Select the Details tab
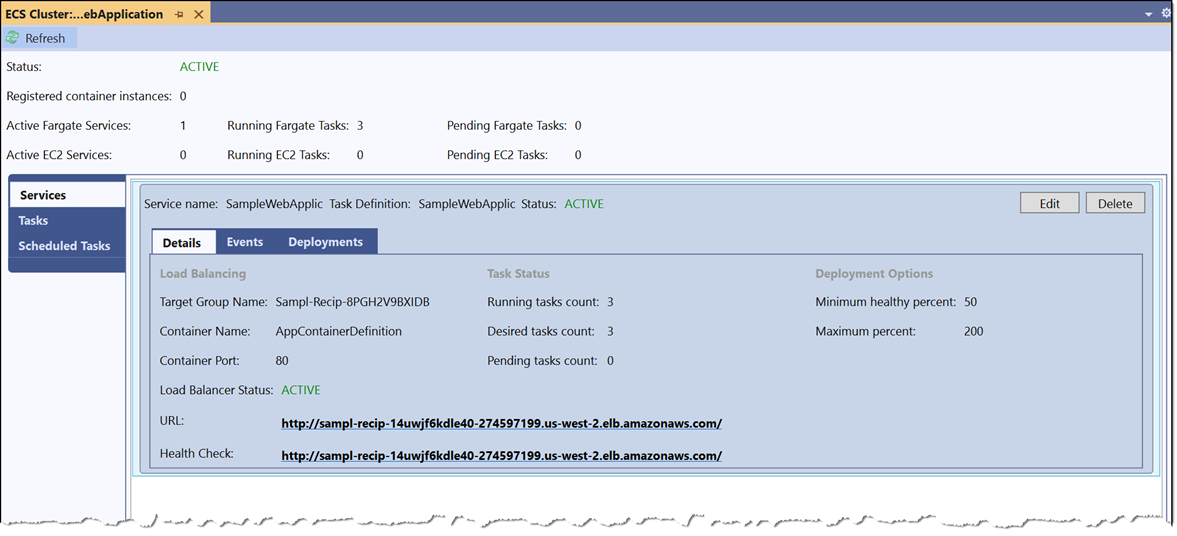This screenshot has height=536, width=1177. [x=182, y=242]
